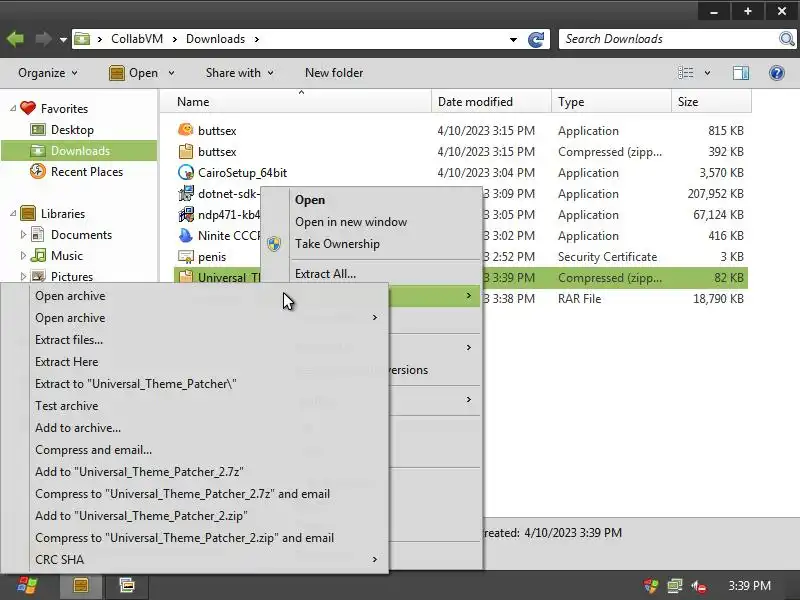Click first Open archive submenu entry
The height and width of the screenshot is (600, 800).
(70, 296)
